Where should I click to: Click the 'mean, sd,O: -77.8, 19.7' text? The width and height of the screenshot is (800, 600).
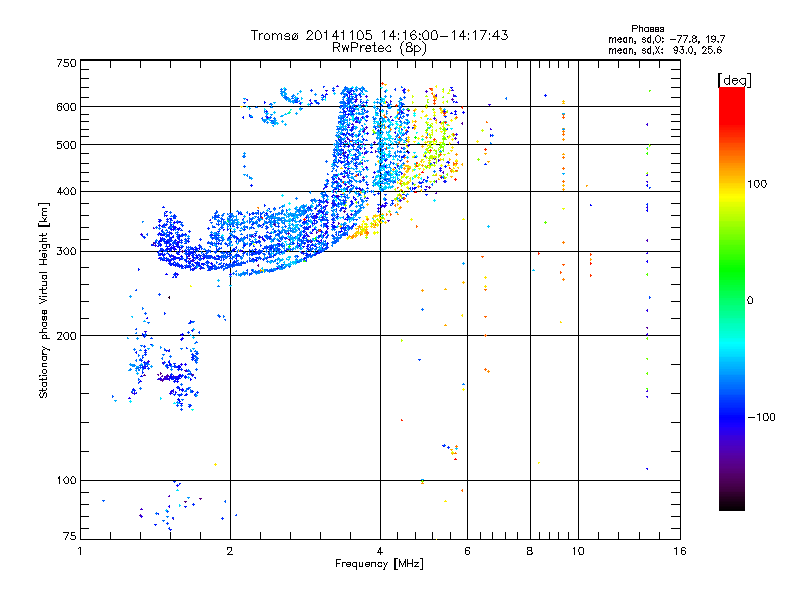666,39
